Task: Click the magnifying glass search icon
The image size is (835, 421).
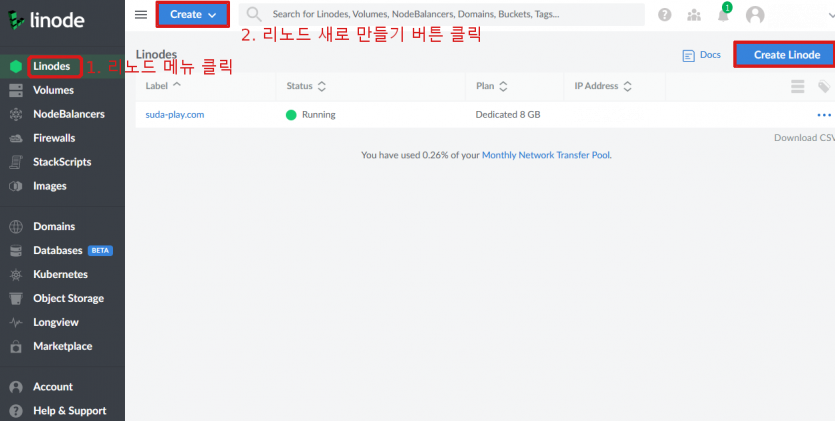Action: point(254,14)
